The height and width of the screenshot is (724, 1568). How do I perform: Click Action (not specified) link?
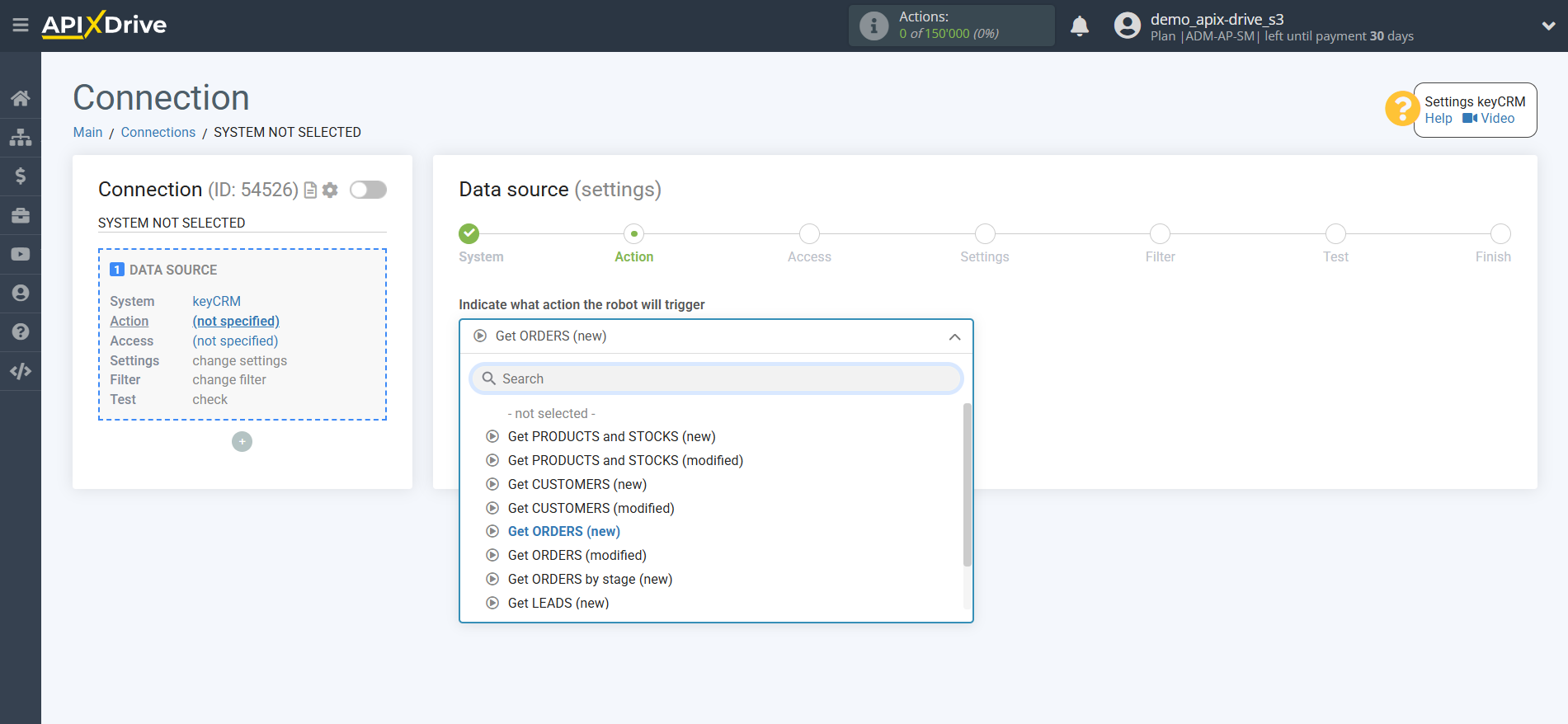[x=236, y=322]
